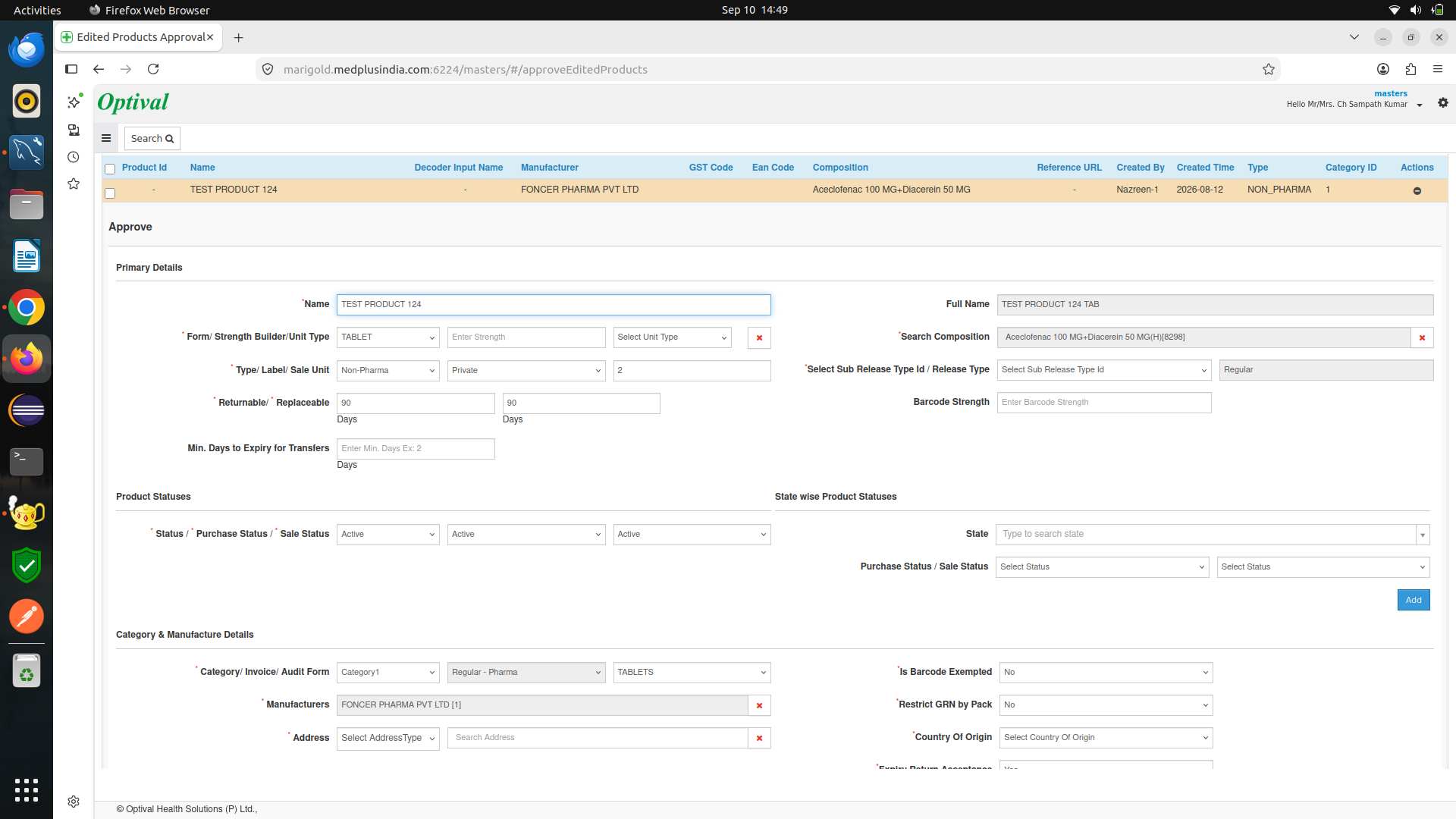The width and height of the screenshot is (1456, 819).
Task: Click the settings gear icon in header
Action: click(x=1443, y=102)
